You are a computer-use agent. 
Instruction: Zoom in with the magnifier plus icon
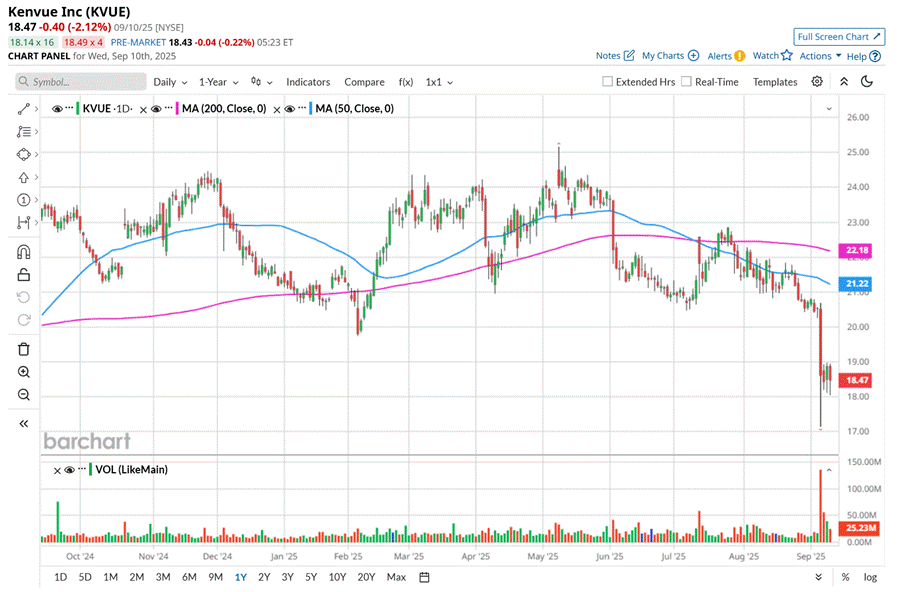[24, 372]
